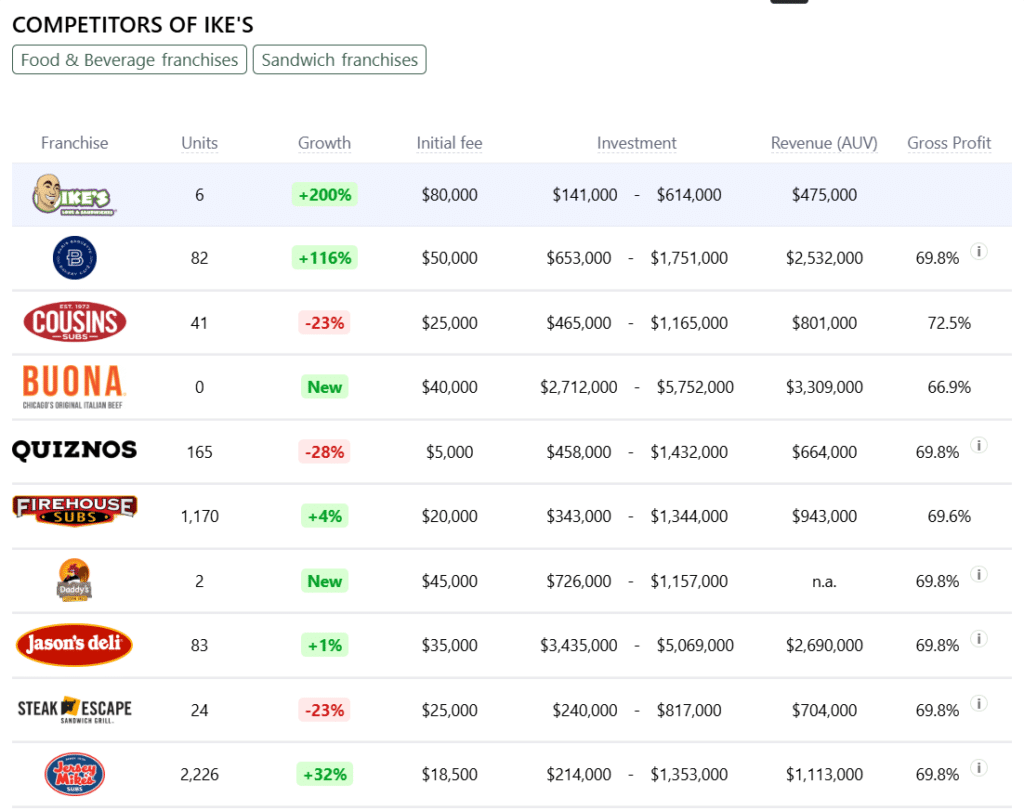This screenshot has width=1024, height=810.
Task: Click the $20,000 initial fee value
Action: point(449,516)
